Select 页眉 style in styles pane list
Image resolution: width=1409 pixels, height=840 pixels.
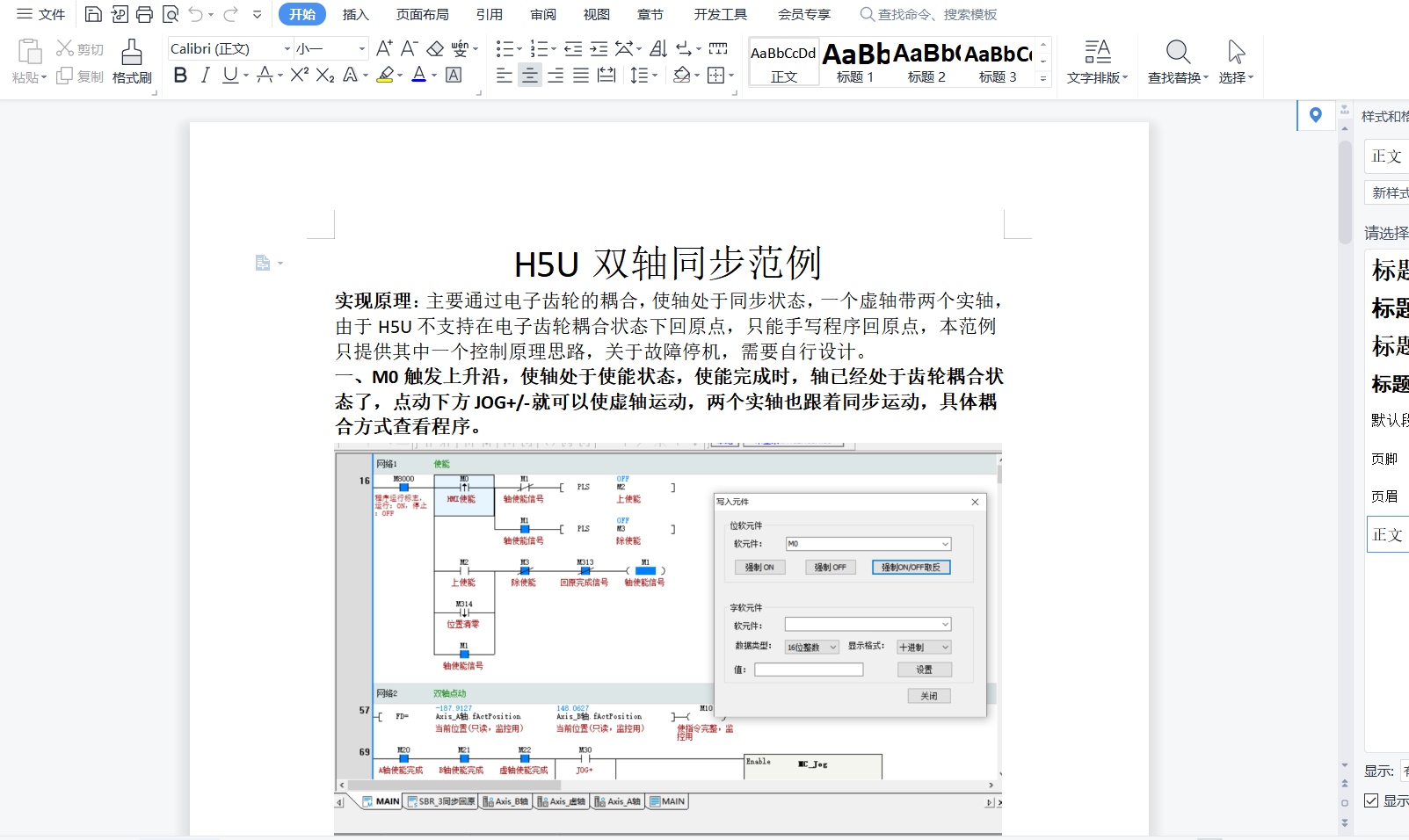pyautogui.click(x=1384, y=496)
